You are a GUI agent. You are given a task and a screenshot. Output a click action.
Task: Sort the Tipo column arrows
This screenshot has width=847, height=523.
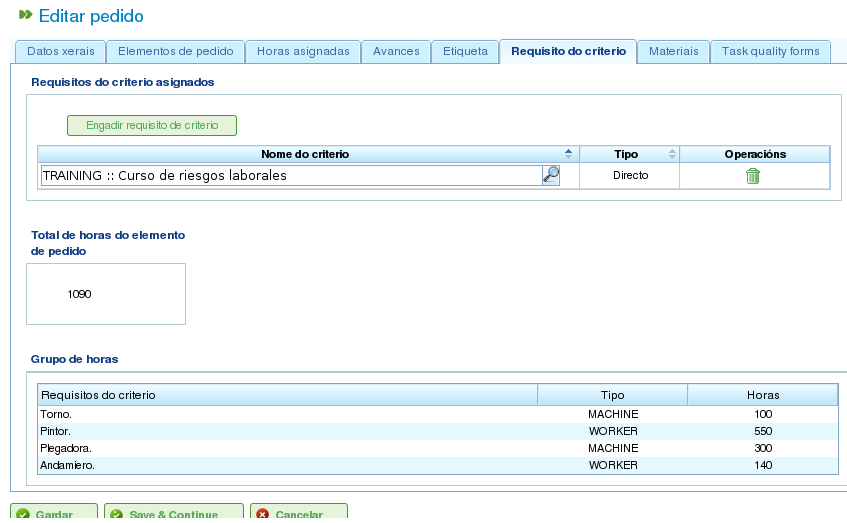(672, 154)
